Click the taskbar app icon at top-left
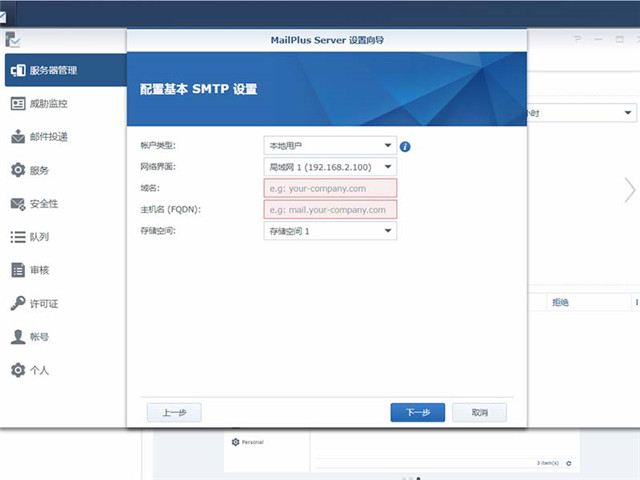The height and width of the screenshot is (480, 640). (3, 16)
